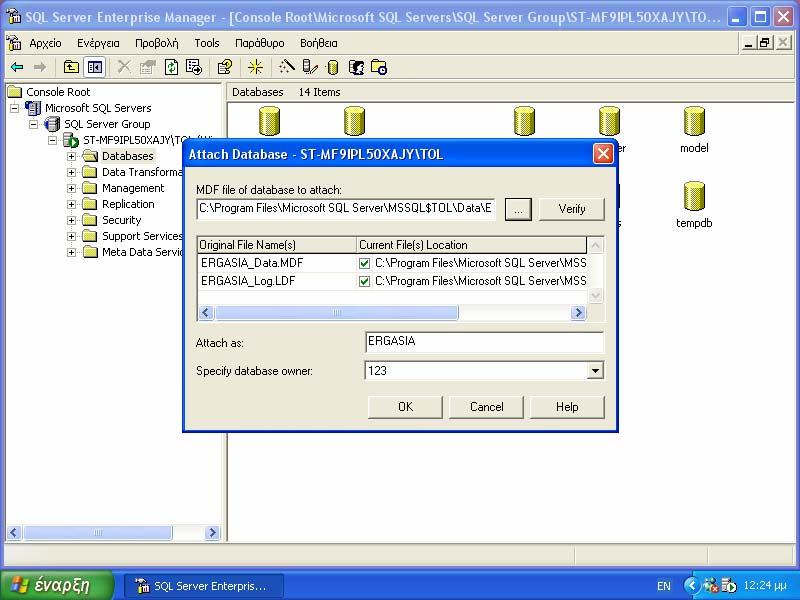Expand the Security tree node
The height and width of the screenshot is (600, 800).
(x=71, y=220)
